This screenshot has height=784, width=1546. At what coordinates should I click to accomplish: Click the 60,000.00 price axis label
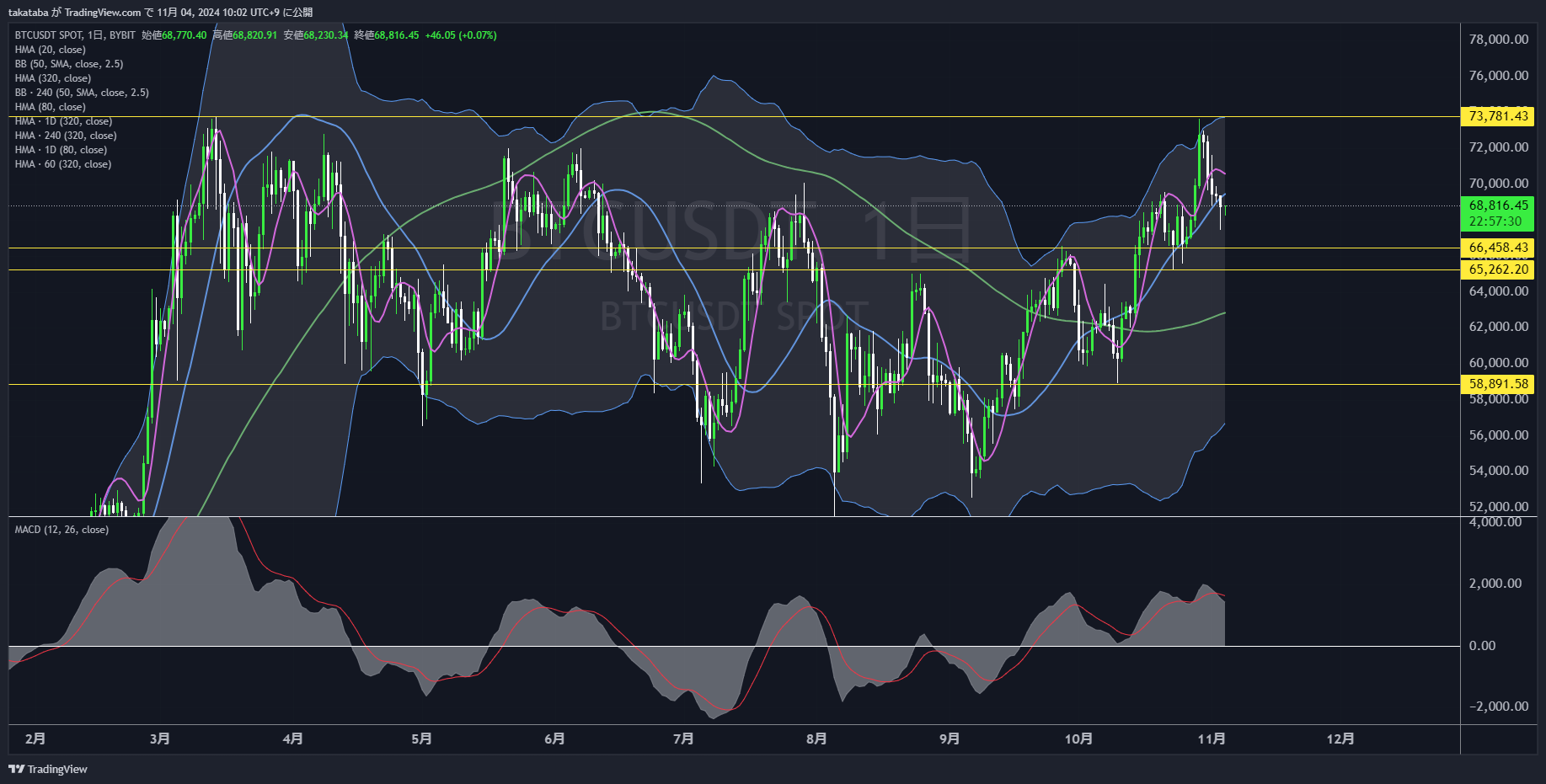[1498, 363]
